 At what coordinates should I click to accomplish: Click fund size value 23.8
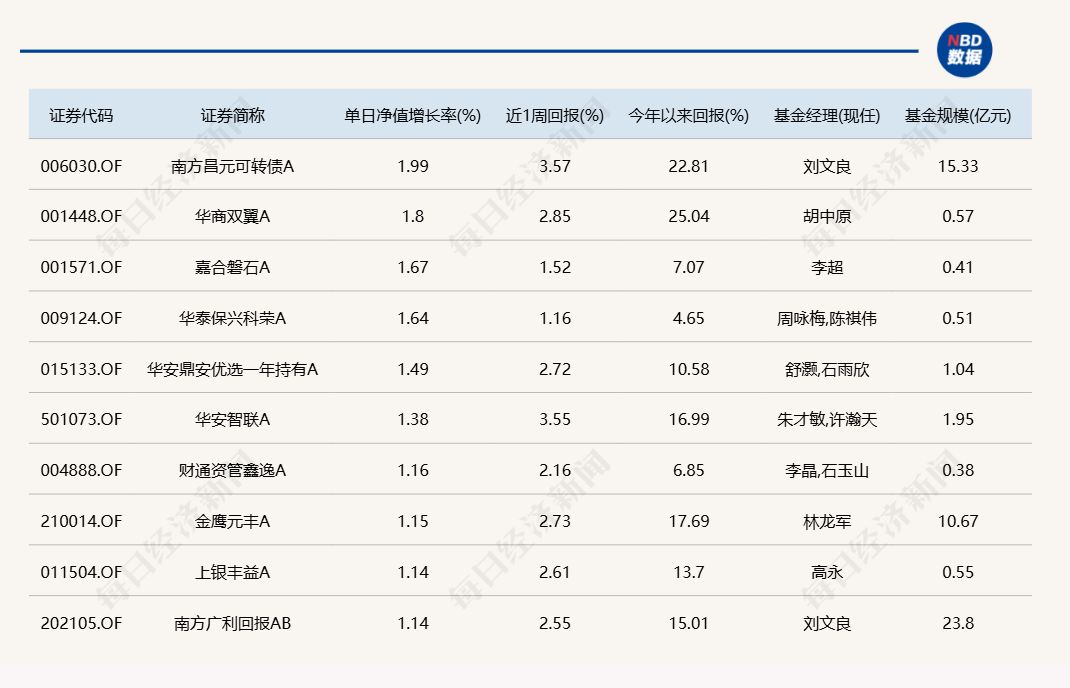click(958, 623)
